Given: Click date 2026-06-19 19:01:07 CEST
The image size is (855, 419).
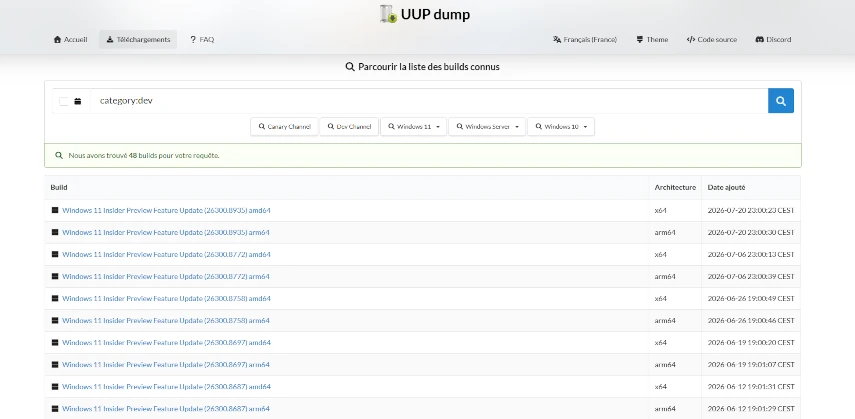Looking at the screenshot, I should (x=751, y=364).
